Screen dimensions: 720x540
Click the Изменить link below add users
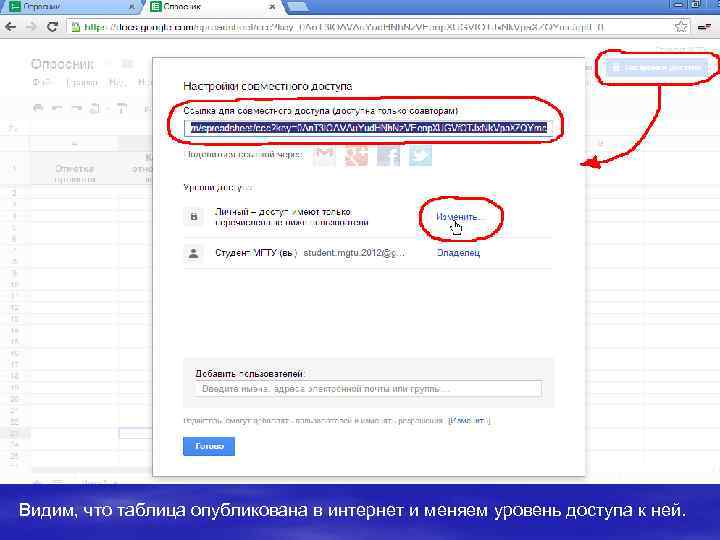(469, 421)
